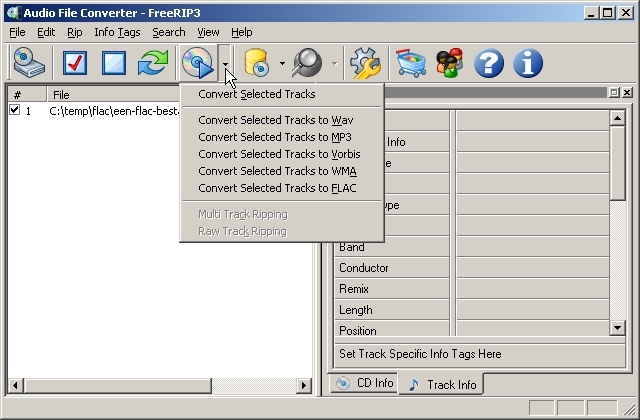Image resolution: width=640 pixels, height=420 pixels.
Task: Click the # column header
Action: [27, 95]
